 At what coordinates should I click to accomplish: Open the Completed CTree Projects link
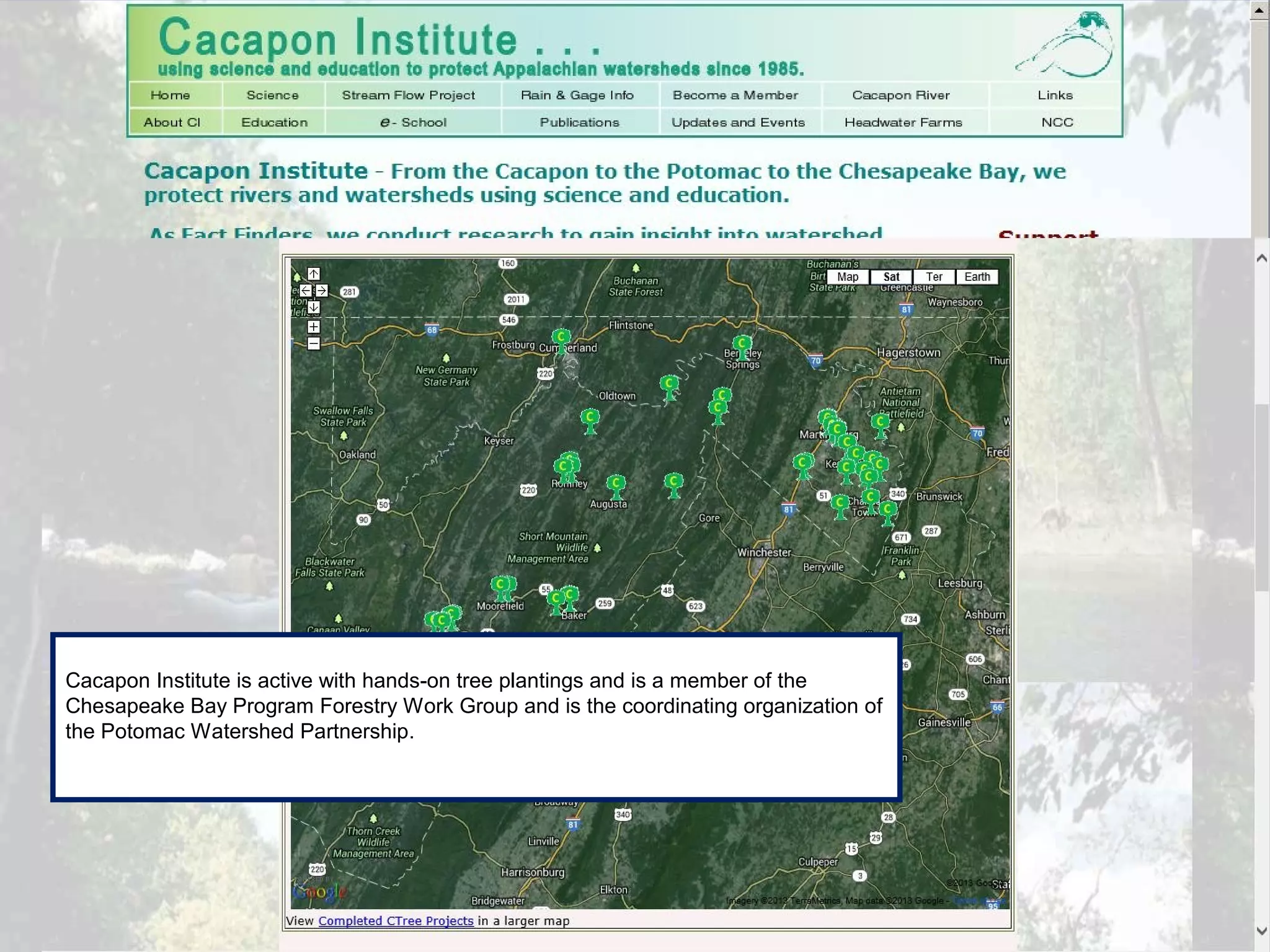(x=396, y=921)
